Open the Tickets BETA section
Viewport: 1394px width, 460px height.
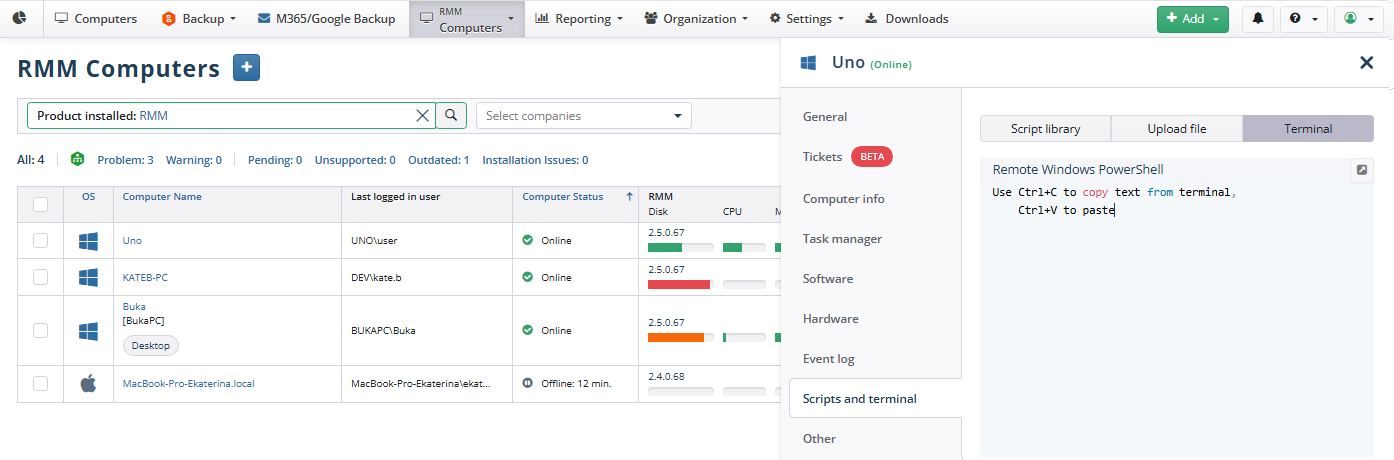[x=847, y=157]
